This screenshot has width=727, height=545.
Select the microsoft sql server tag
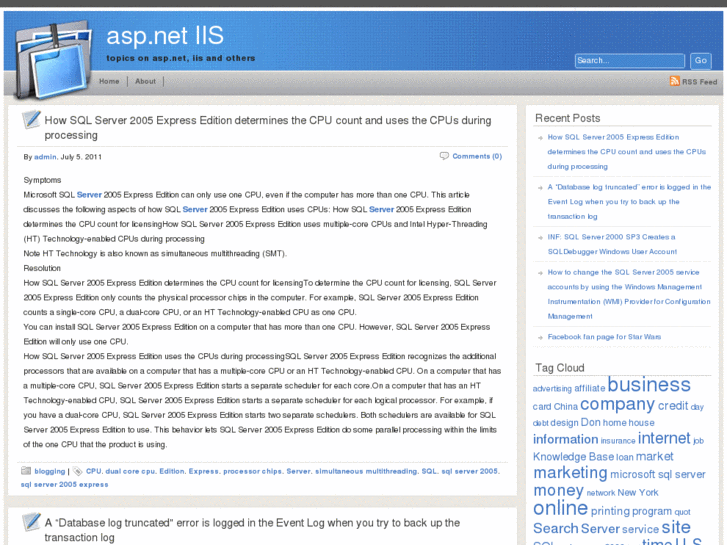pyautogui.click(x=657, y=474)
